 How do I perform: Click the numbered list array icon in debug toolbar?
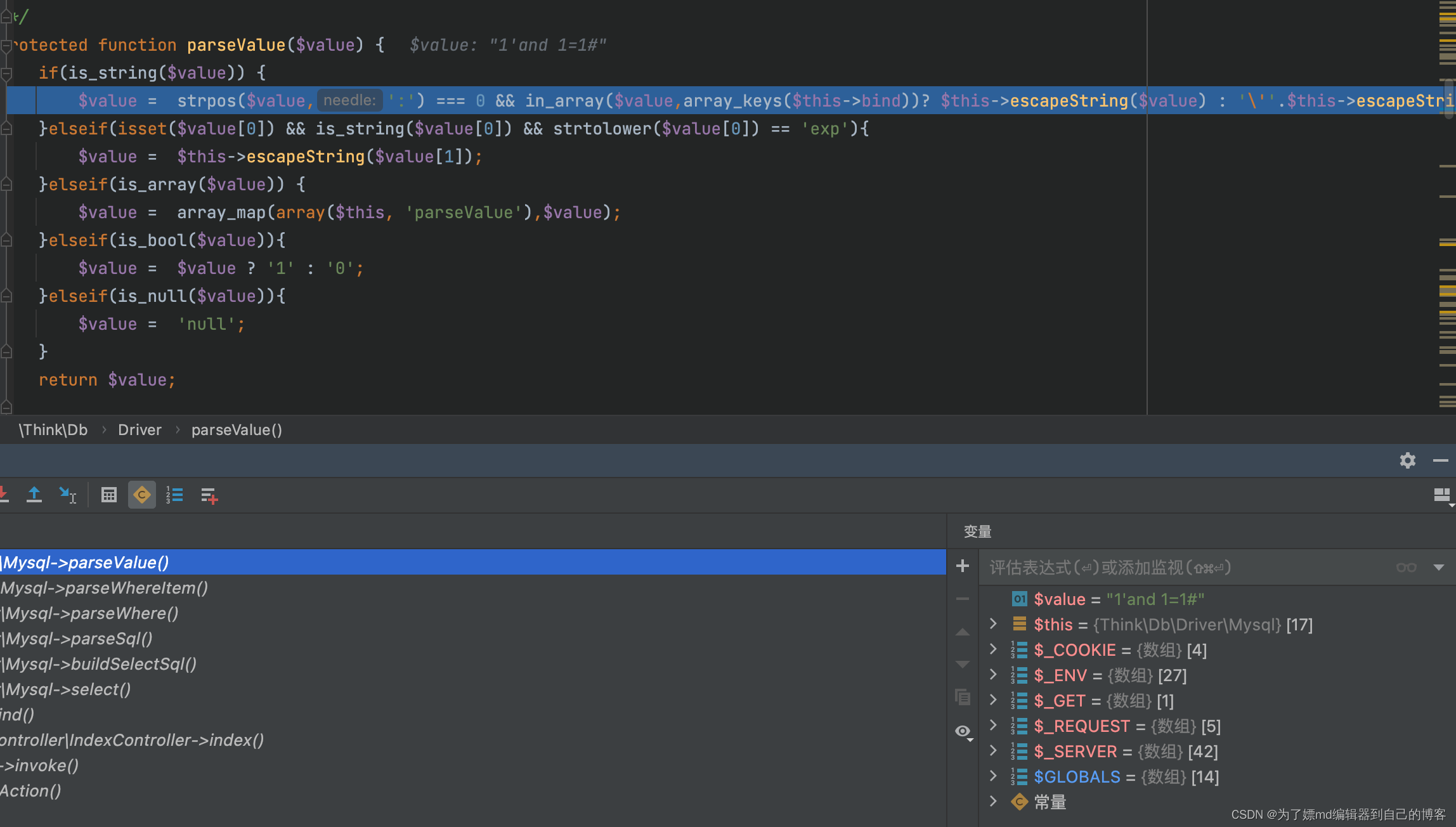[174, 495]
